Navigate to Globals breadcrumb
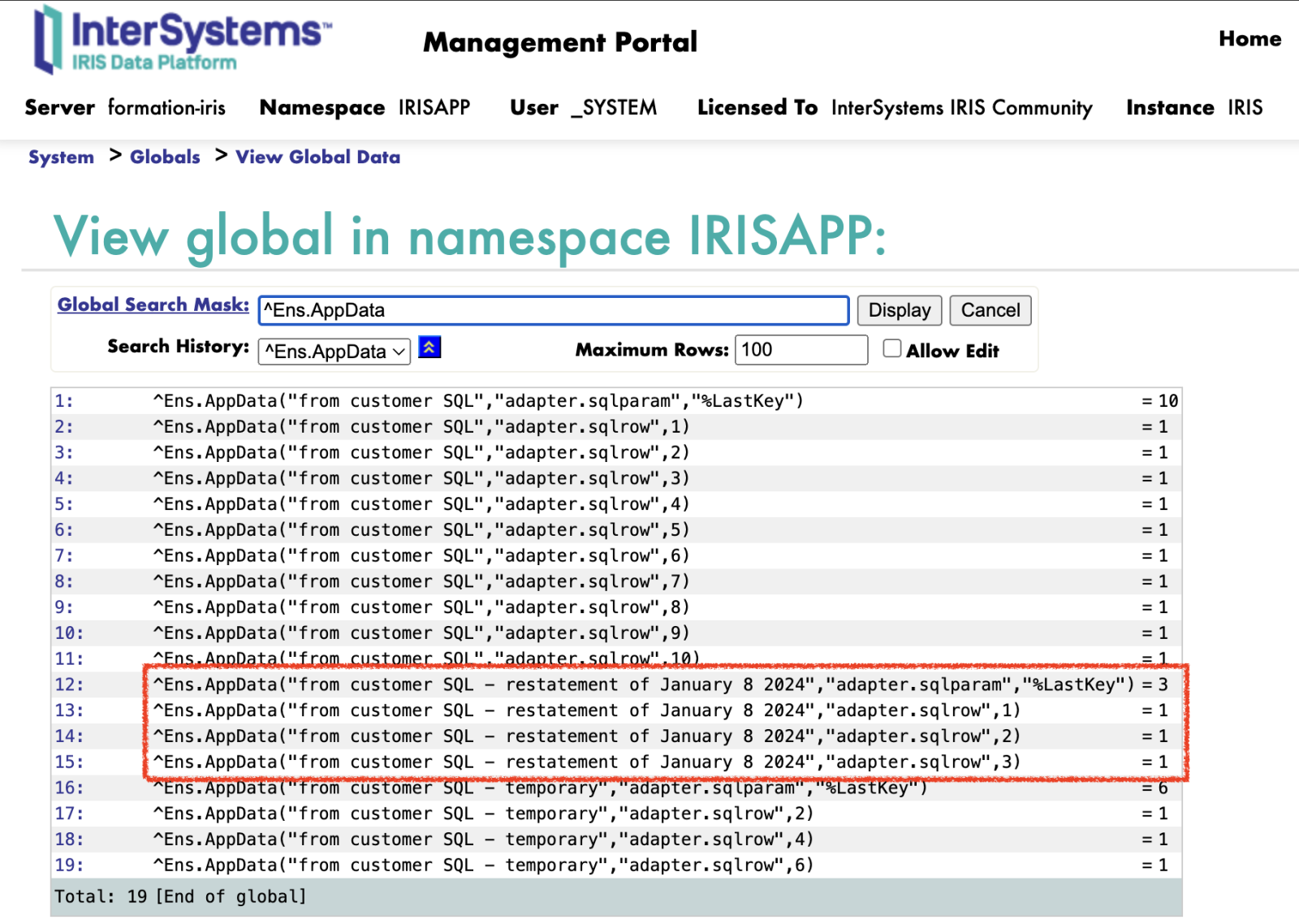 (165, 158)
